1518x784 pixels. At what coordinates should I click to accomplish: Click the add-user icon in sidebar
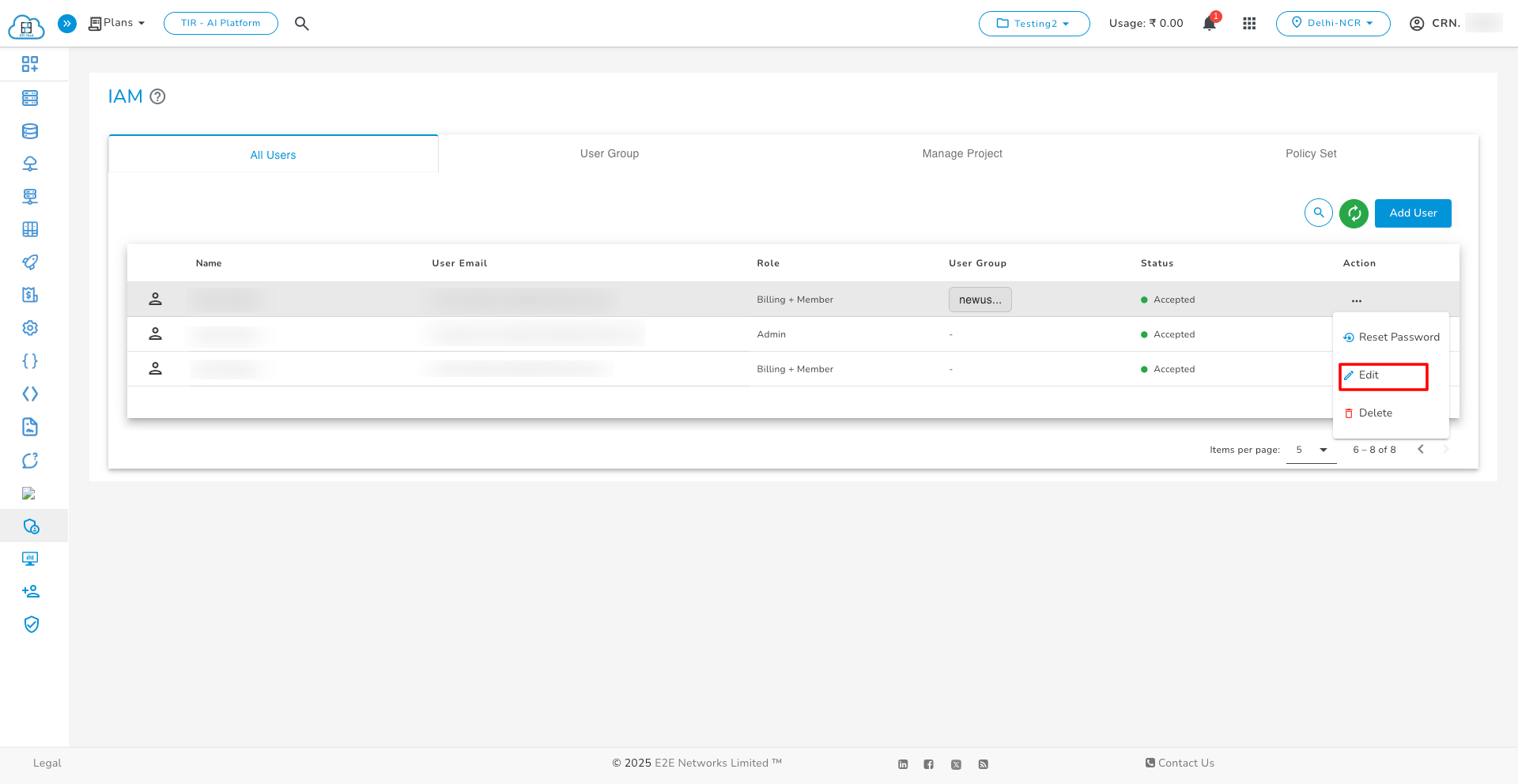(x=31, y=591)
